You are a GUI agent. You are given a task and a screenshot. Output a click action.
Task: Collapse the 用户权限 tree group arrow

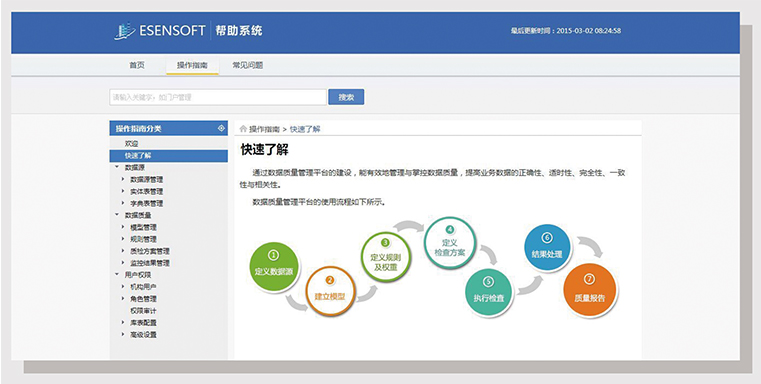point(117,274)
